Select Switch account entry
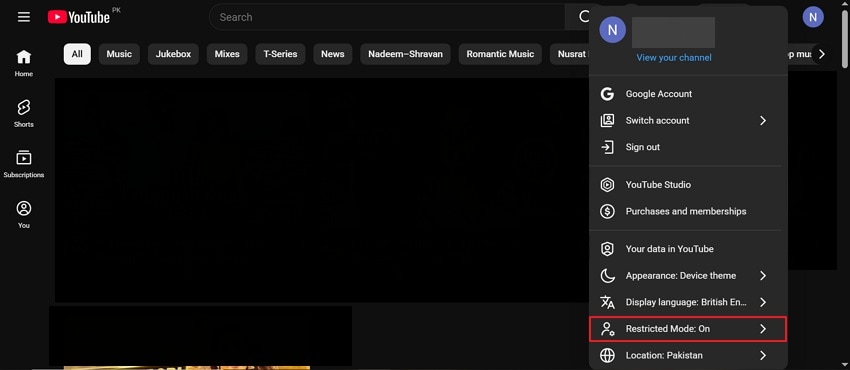The image size is (850, 370). coord(688,120)
